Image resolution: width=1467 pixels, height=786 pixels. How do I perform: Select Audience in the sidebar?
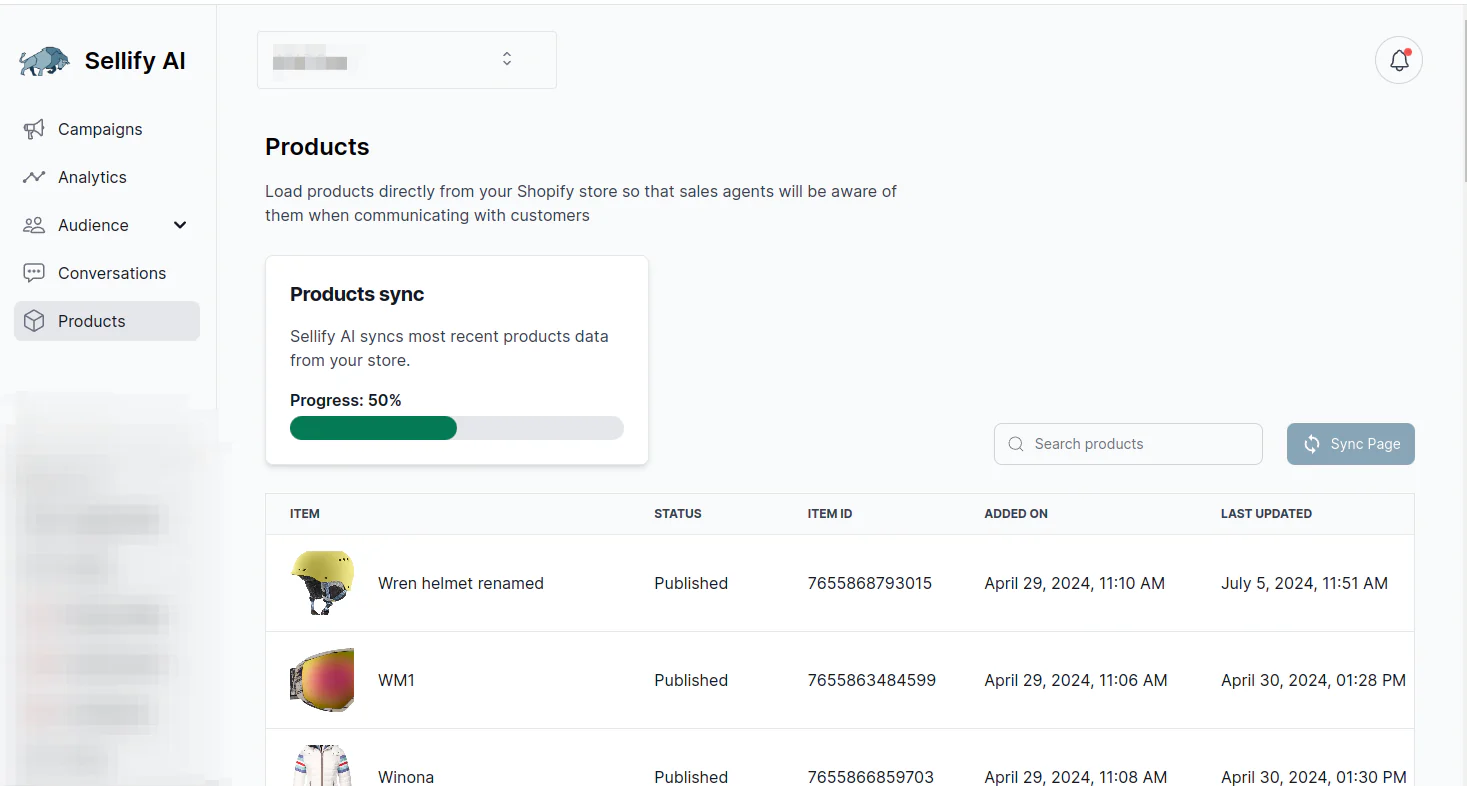click(x=107, y=225)
